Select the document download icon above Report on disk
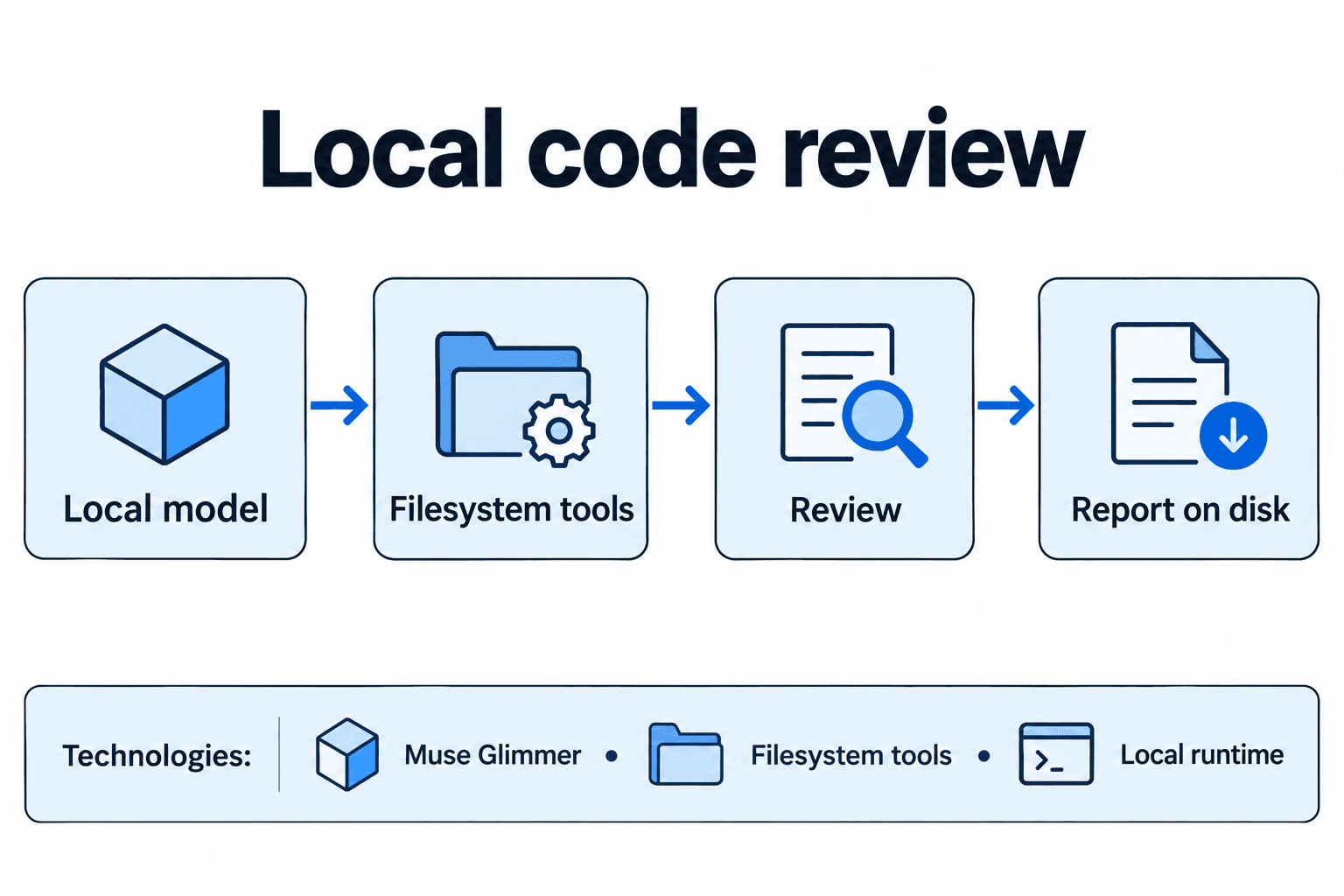The image size is (1344, 896). (1189, 395)
